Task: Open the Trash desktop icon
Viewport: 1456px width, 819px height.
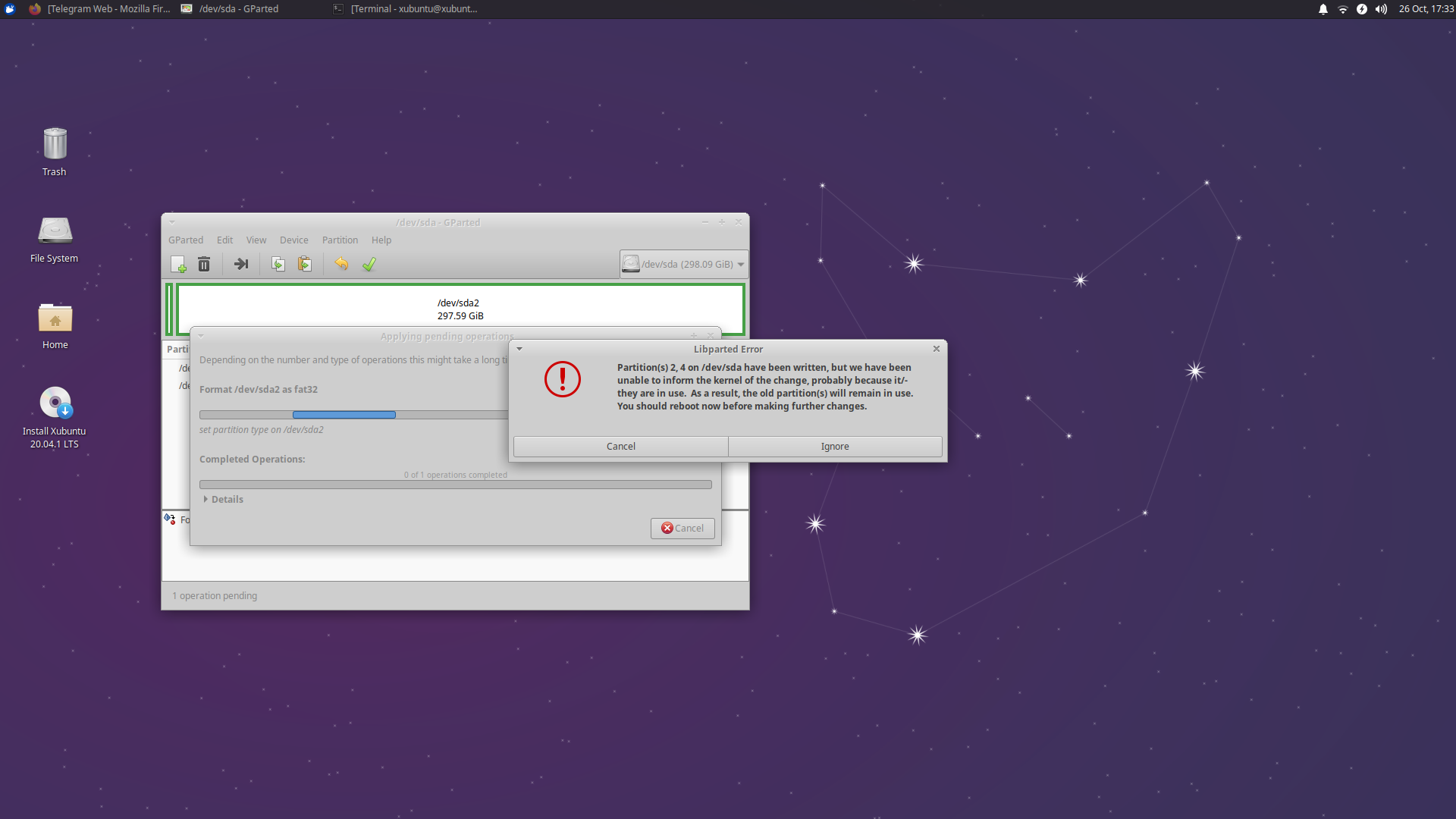Action: click(x=55, y=152)
